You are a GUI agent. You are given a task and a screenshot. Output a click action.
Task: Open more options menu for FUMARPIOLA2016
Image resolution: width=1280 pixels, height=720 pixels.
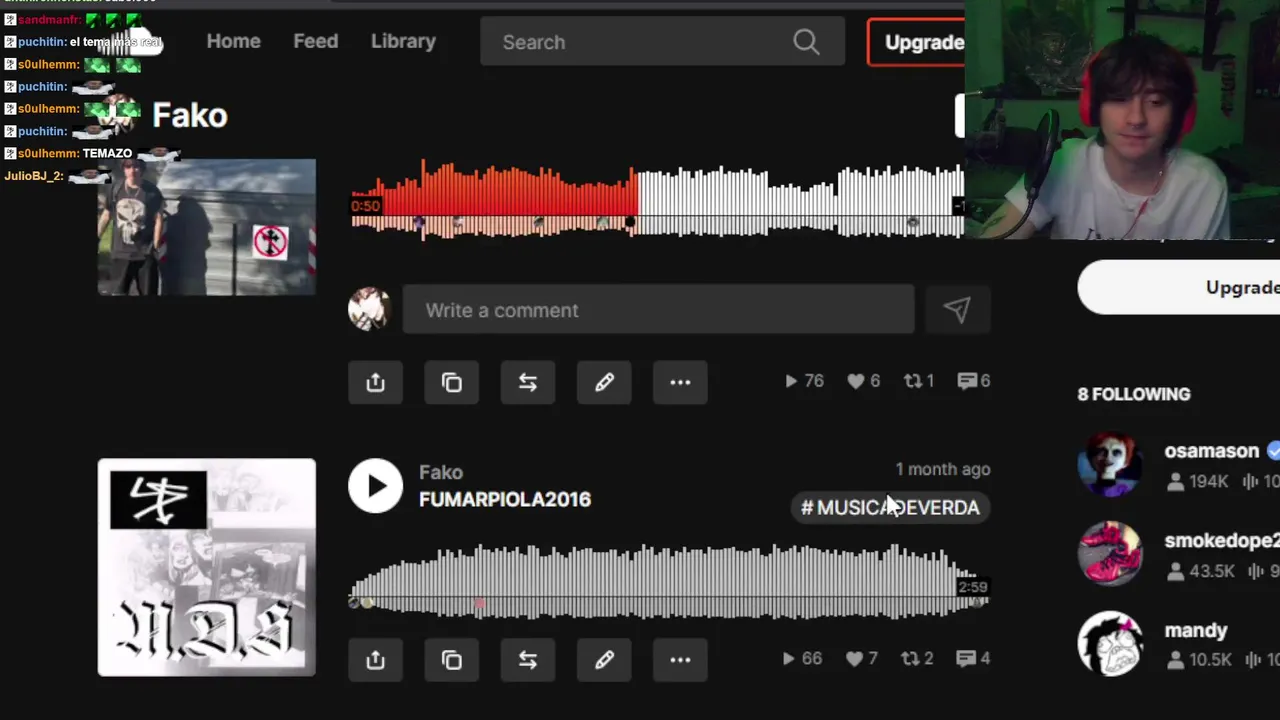[x=680, y=660]
